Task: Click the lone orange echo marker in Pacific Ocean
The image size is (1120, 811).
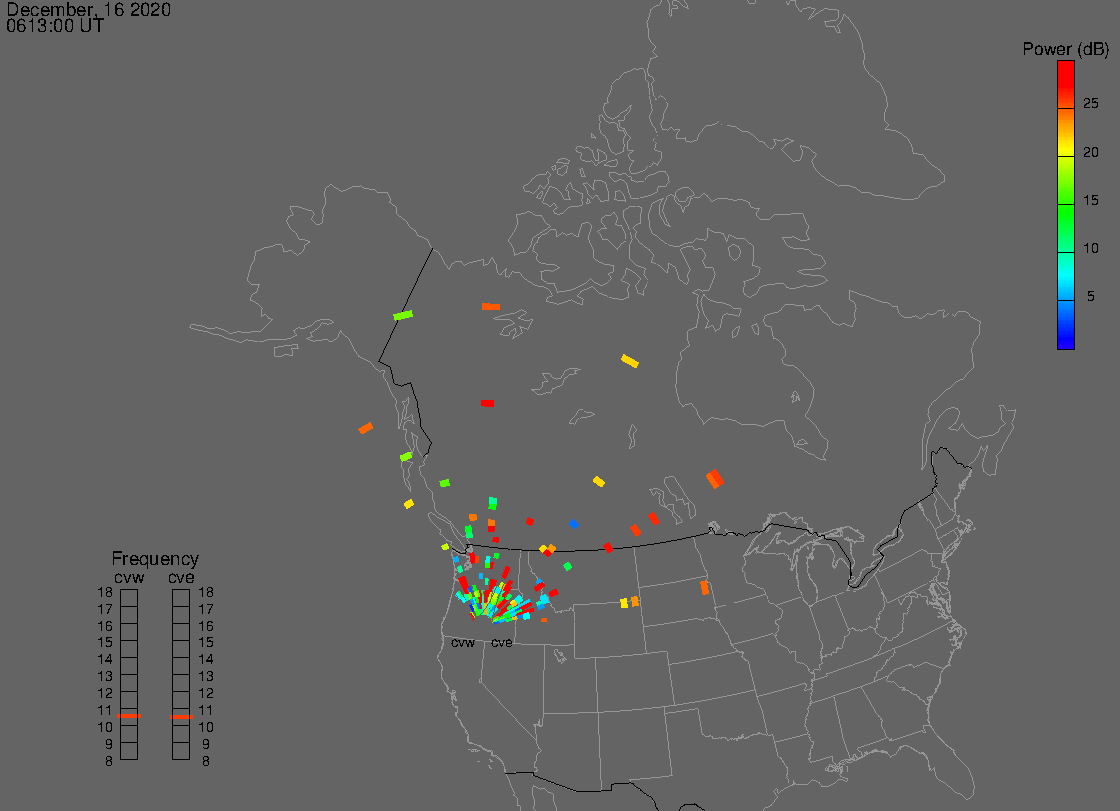Action: [366, 428]
